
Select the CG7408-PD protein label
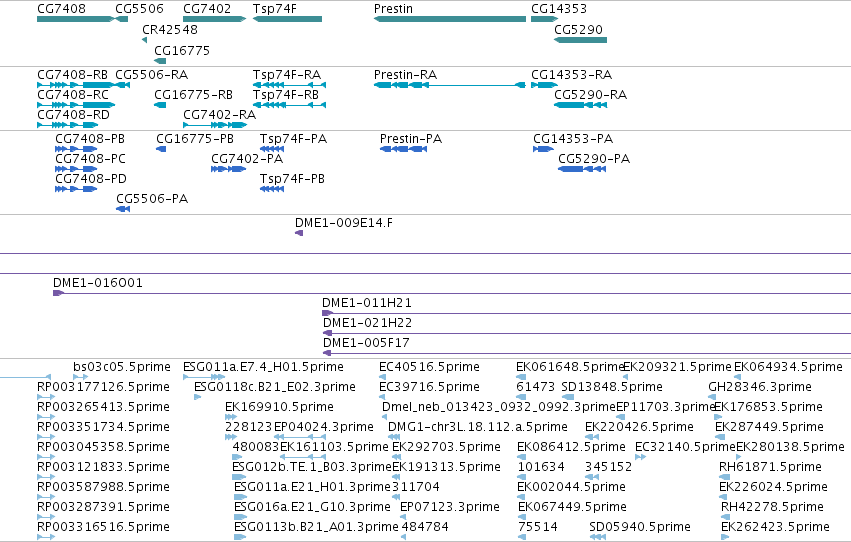(91, 179)
